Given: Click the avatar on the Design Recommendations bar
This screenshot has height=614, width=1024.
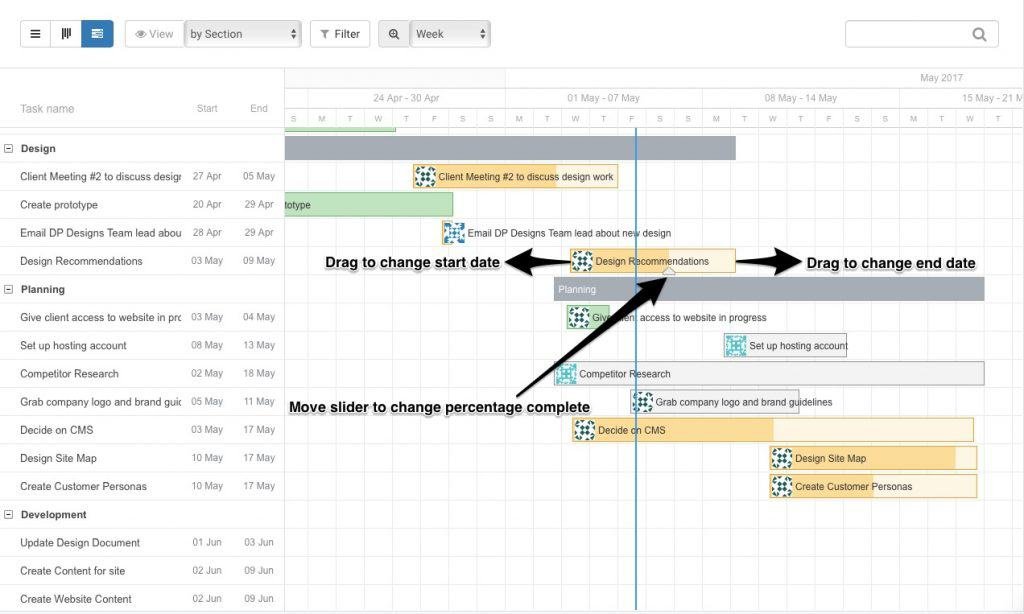Looking at the screenshot, I should tap(581, 261).
